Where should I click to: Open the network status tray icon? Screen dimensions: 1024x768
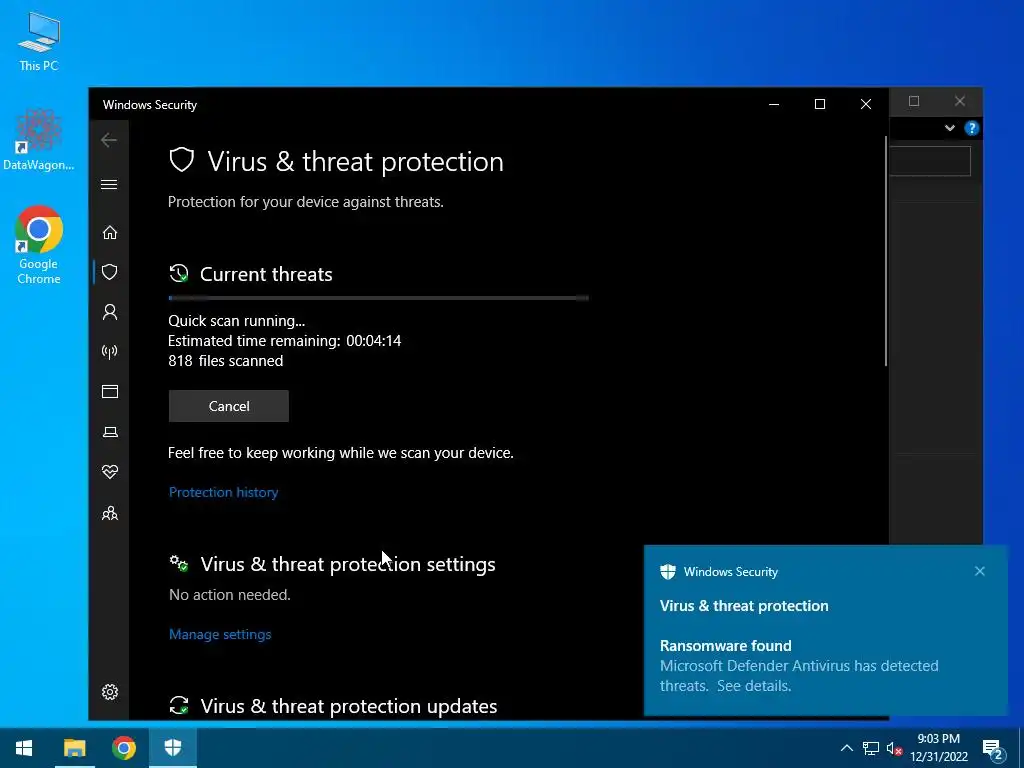[871, 748]
